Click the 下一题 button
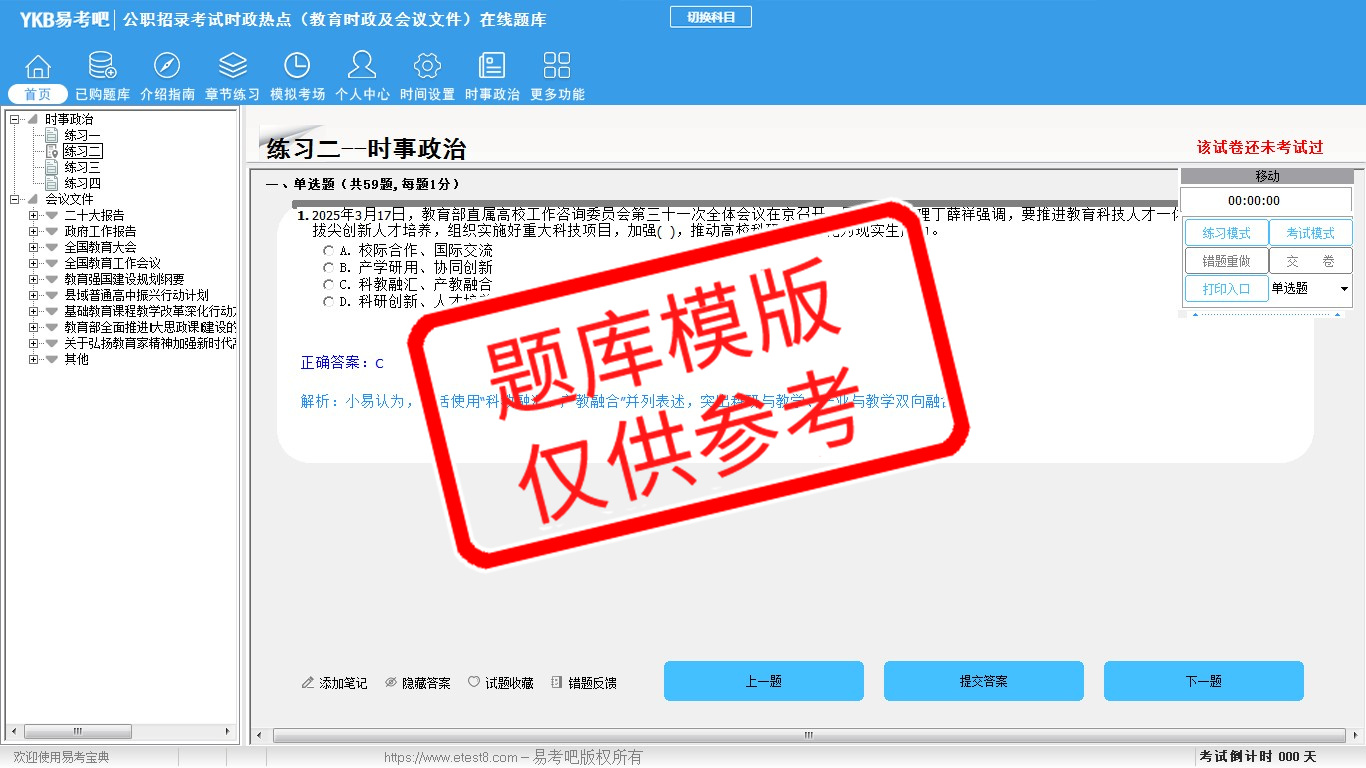 (1203, 681)
